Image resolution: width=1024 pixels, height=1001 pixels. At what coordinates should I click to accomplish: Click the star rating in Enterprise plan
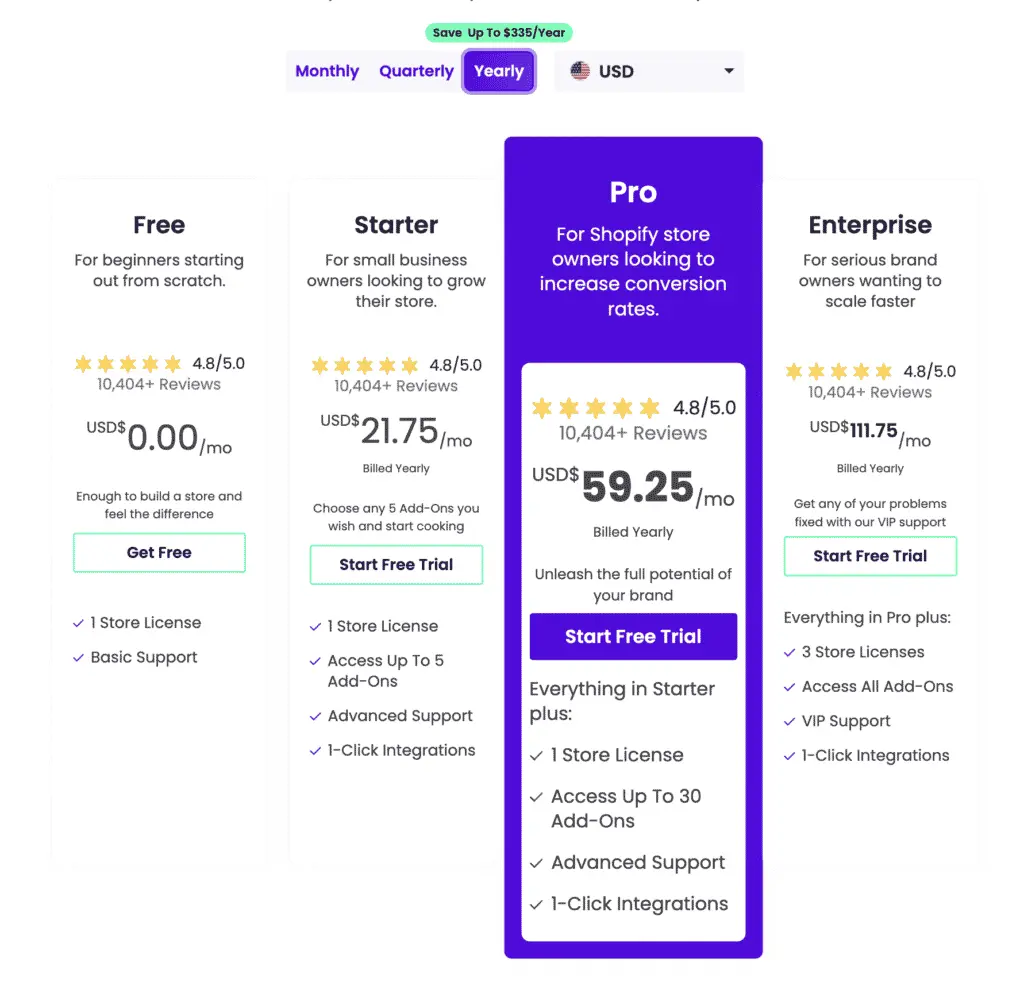coord(839,371)
